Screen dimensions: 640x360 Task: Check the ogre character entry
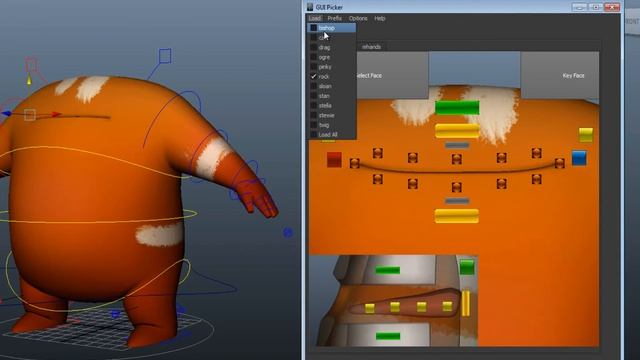[331, 57]
